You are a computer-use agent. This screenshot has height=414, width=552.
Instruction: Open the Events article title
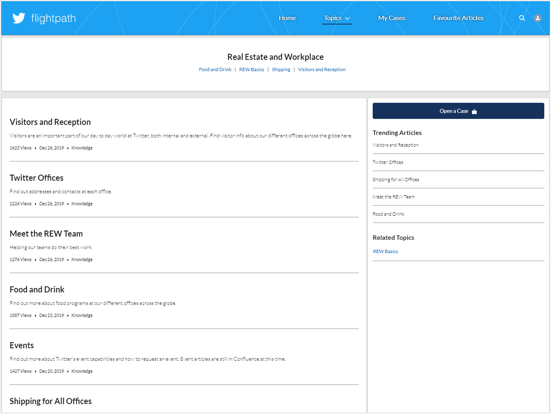click(x=21, y=345)
